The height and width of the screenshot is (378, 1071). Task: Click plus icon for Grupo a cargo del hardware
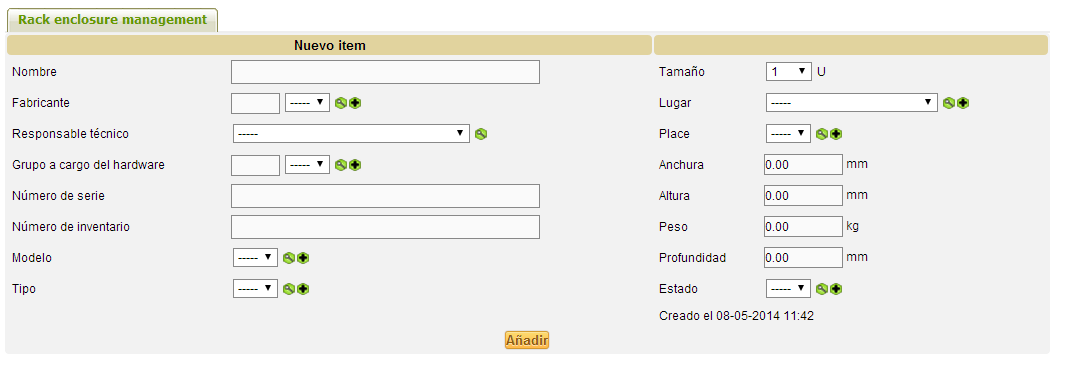tap(355, 165)
